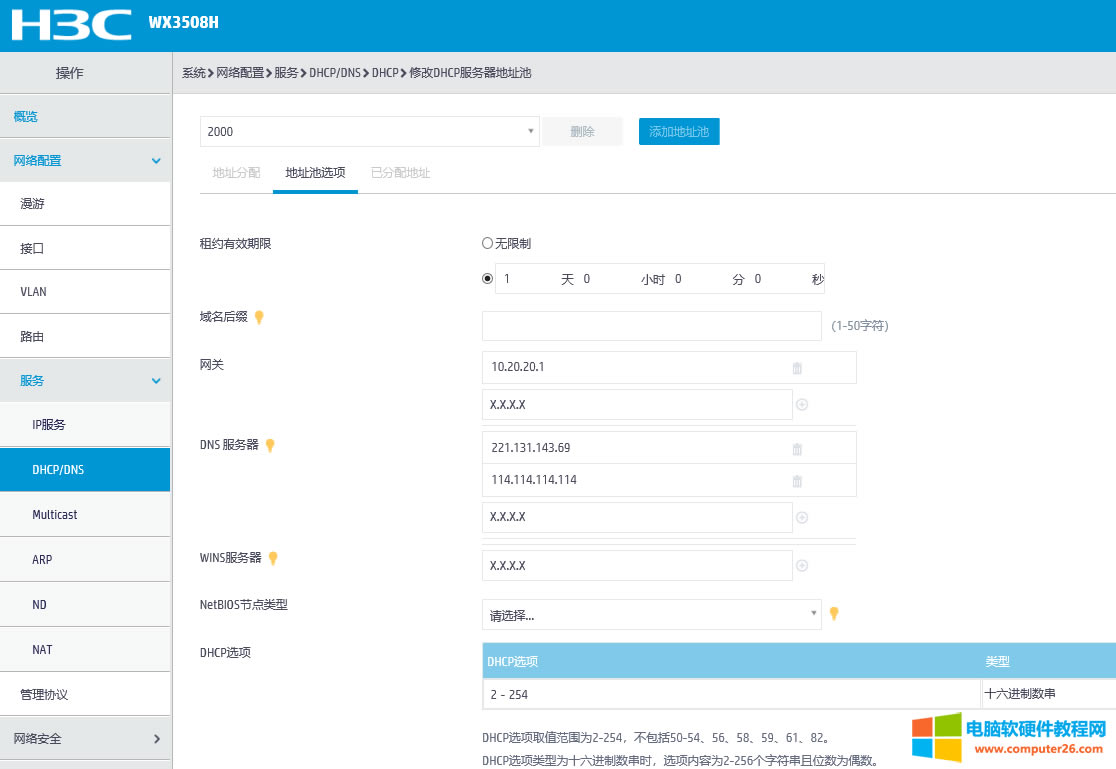Select the timed lease duration radio button
The width and height of the screenshot is (1116, 769).
coord(486,278)
